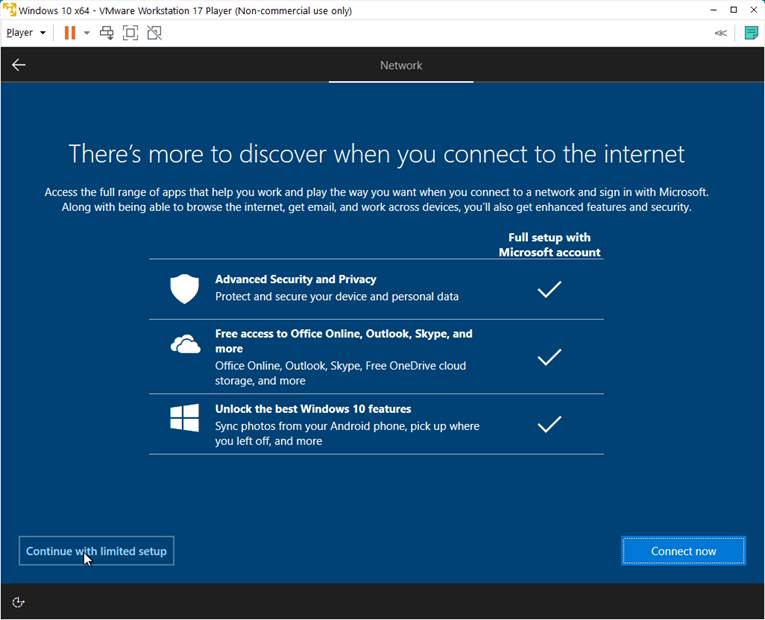
Task: Click checkmark for Unlock best Windows features
Action: click(549, 424)
